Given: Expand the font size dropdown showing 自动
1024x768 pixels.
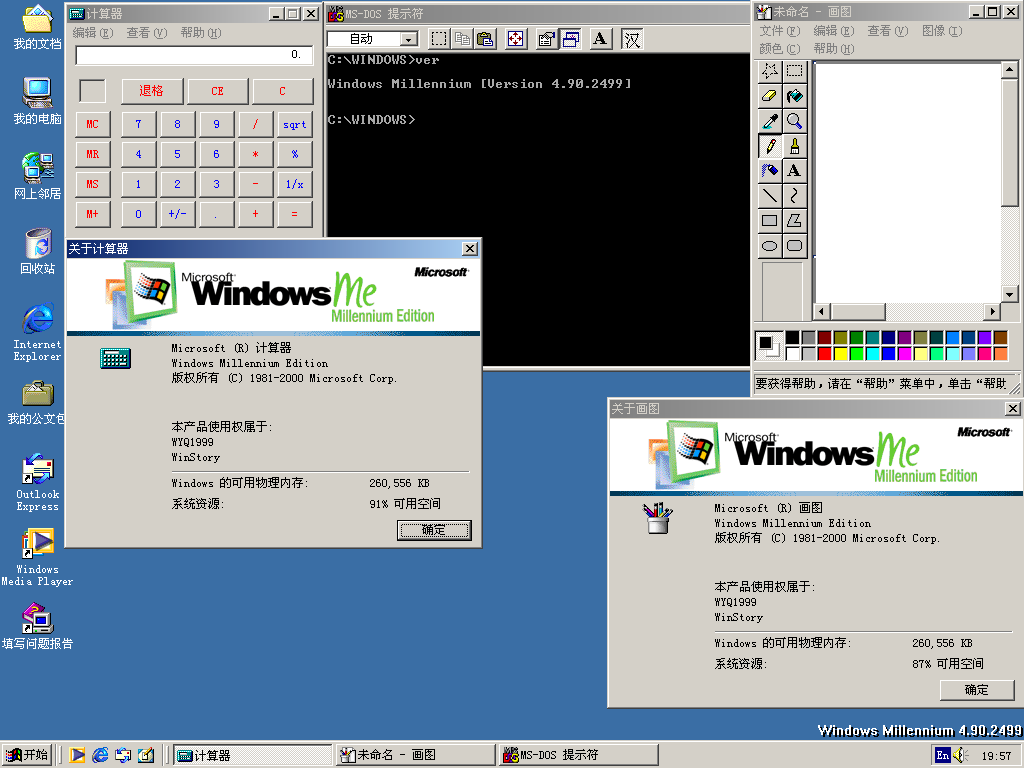Looking at the screenshot, I should point(408,39).
